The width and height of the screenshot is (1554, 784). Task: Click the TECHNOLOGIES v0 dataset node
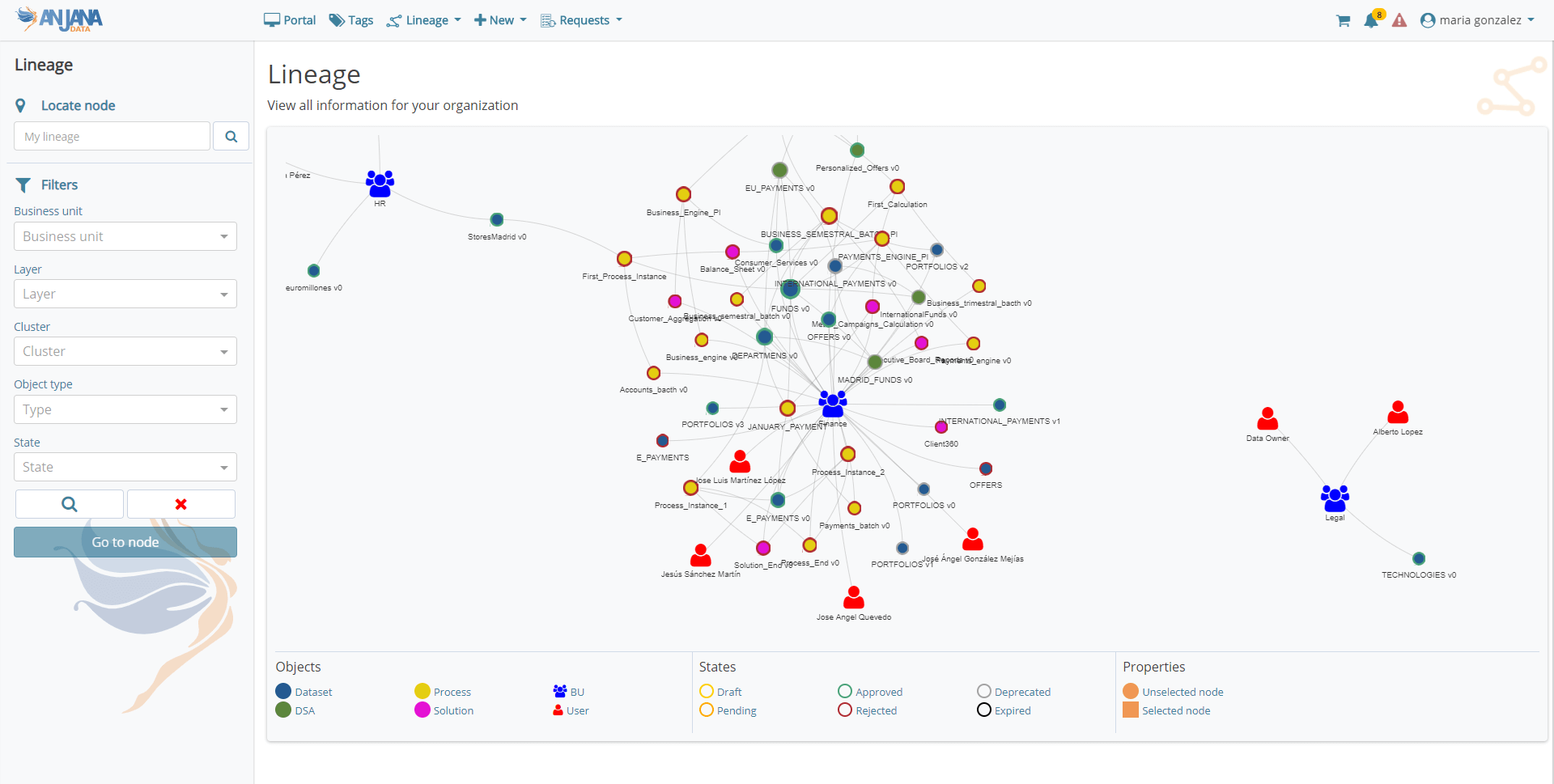1418,558
